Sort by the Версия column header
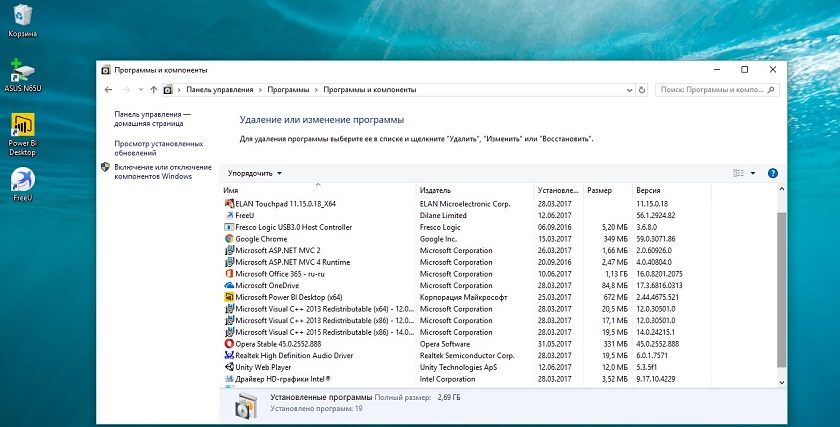Viewport: 840px width, 427px height. tap(672, 190)
